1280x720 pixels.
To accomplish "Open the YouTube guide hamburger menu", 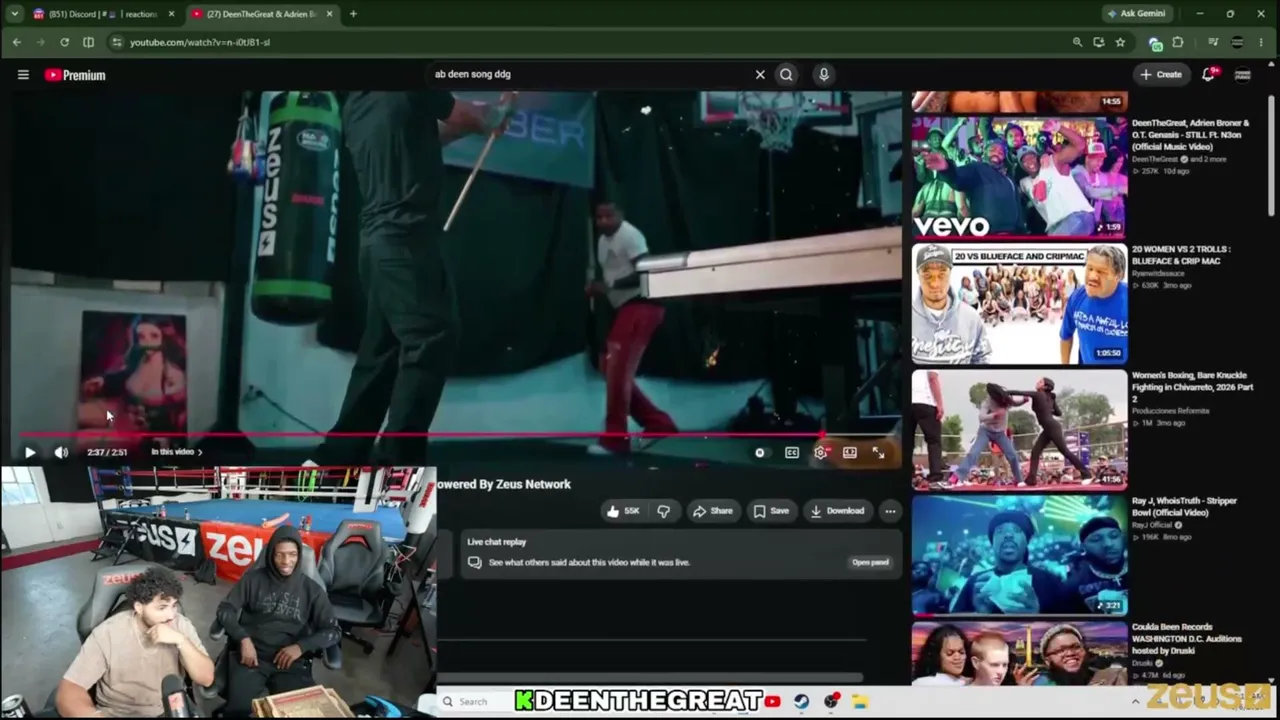I will pos(23,75).
